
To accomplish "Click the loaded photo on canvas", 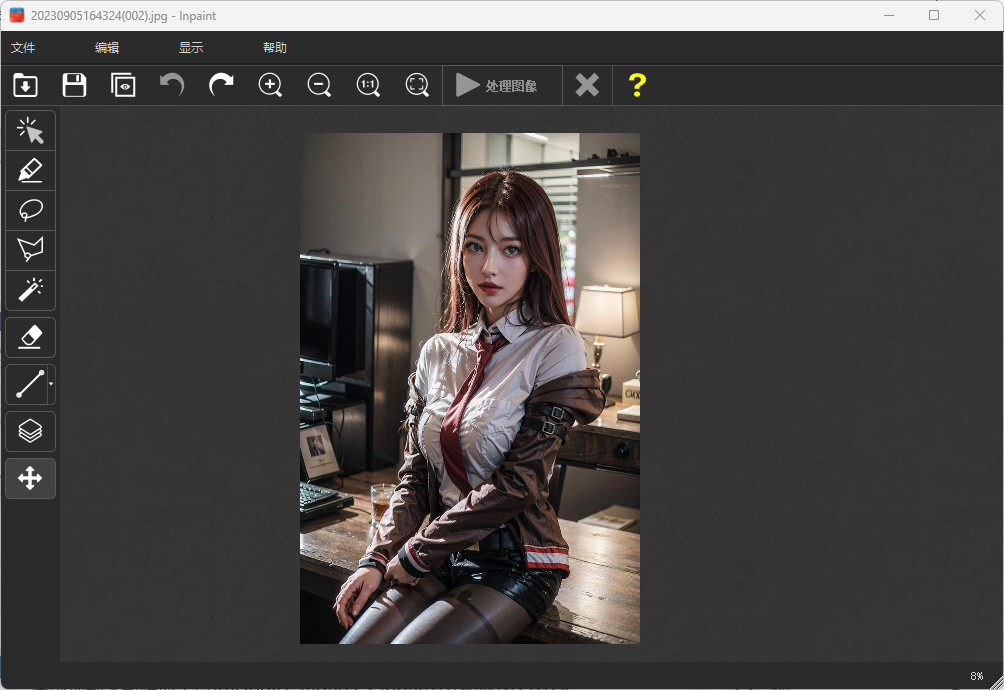I will click(470, 389).
